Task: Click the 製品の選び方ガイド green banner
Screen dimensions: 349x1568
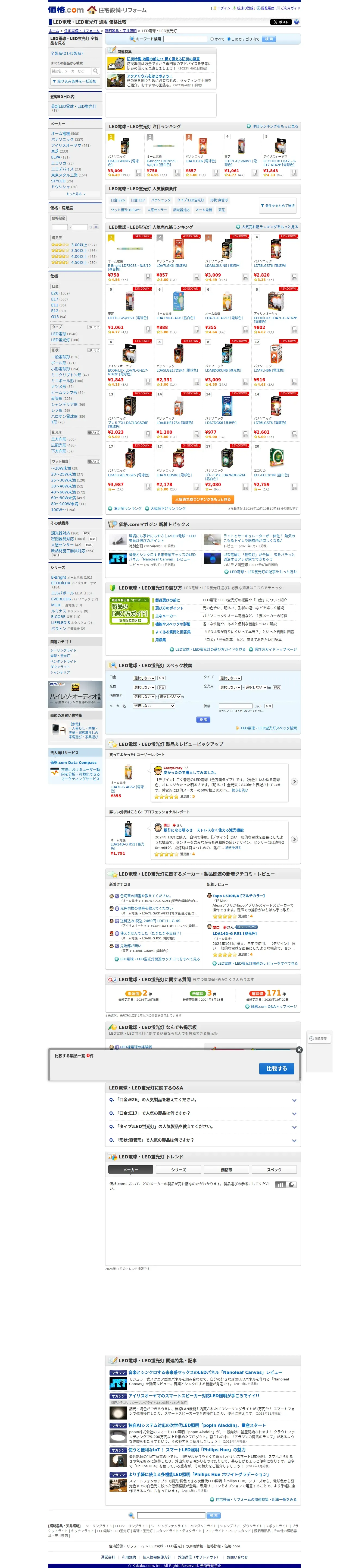Action: (x=129, y=610)
